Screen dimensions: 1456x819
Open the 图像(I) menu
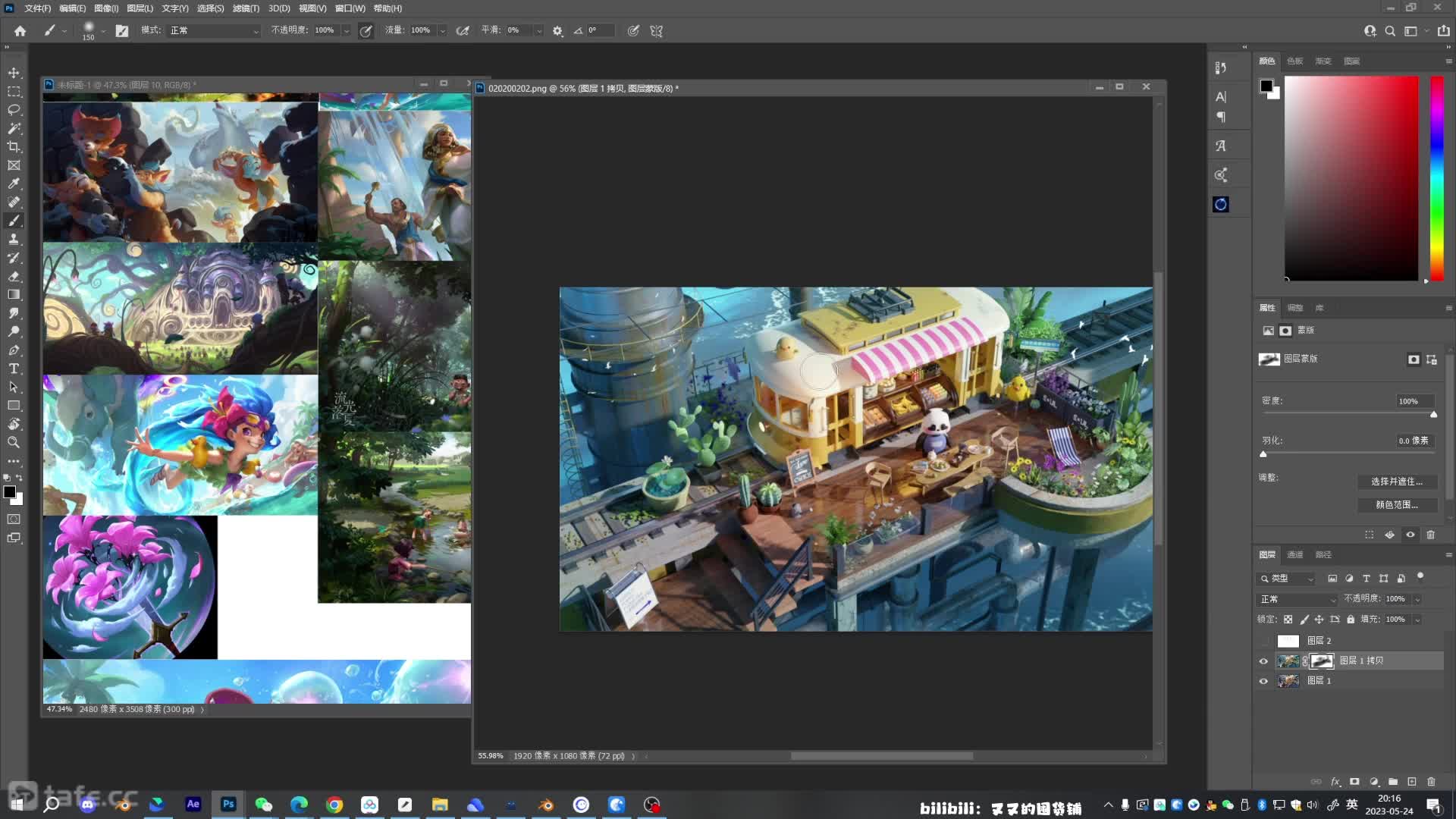coord(106,8)
